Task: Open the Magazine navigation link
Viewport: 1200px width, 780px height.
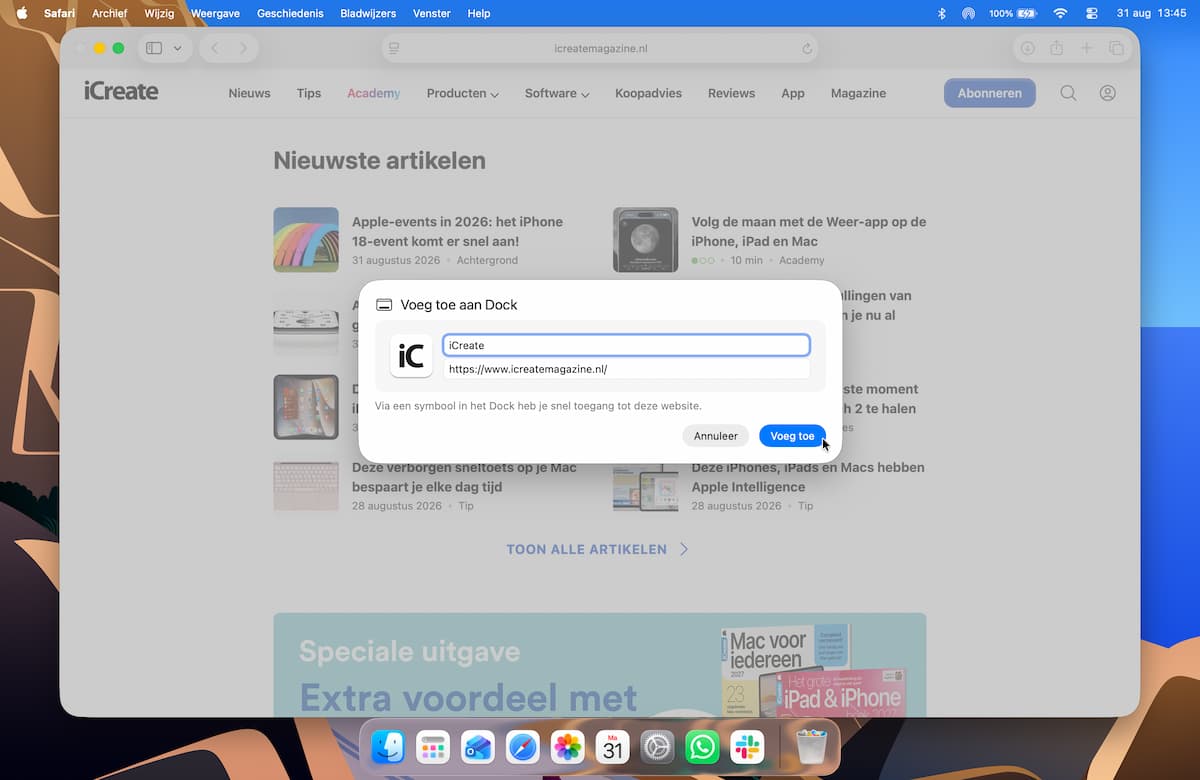Action: click(858, 93)
